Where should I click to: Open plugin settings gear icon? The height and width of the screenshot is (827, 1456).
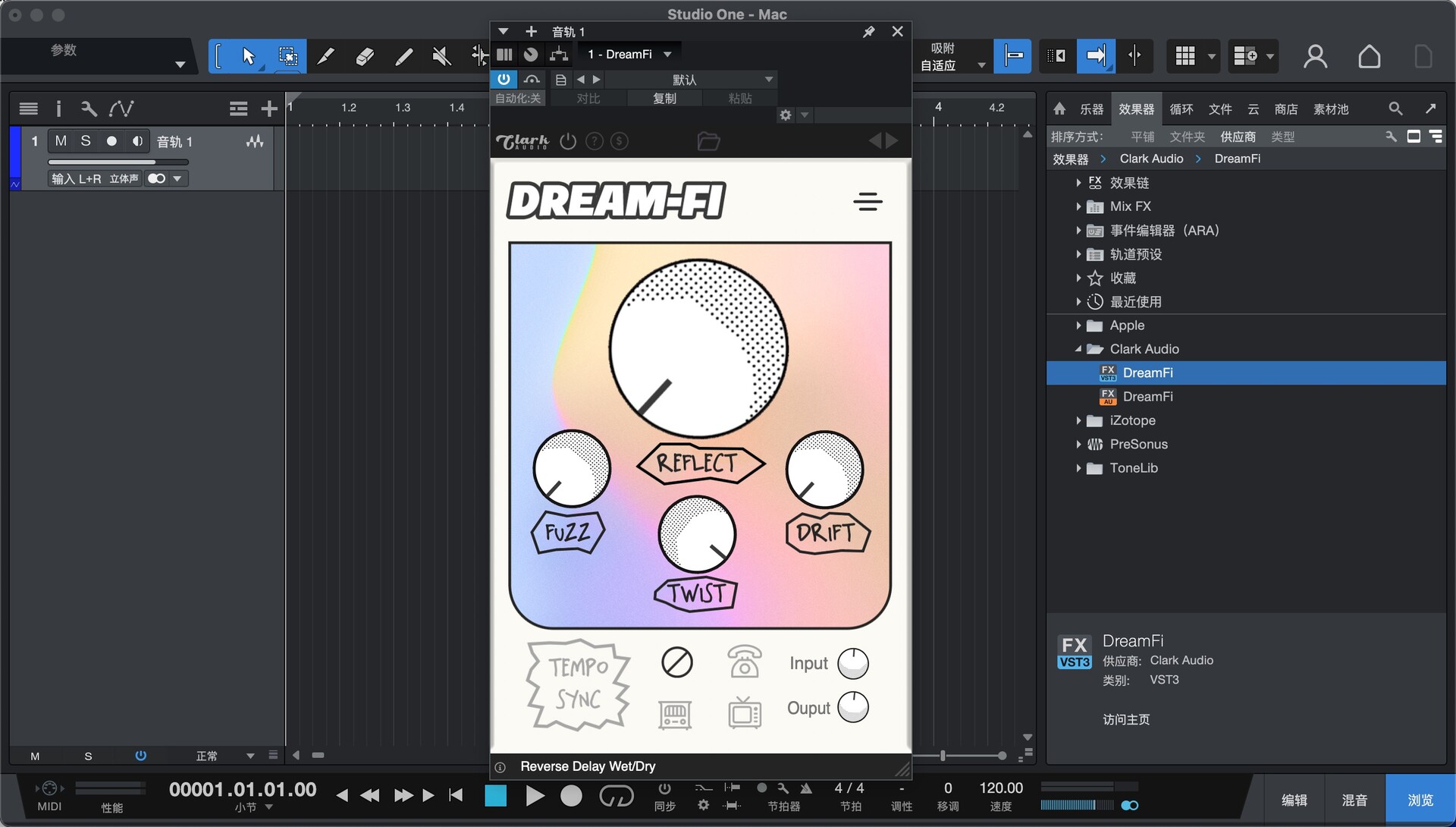point(786,115)
